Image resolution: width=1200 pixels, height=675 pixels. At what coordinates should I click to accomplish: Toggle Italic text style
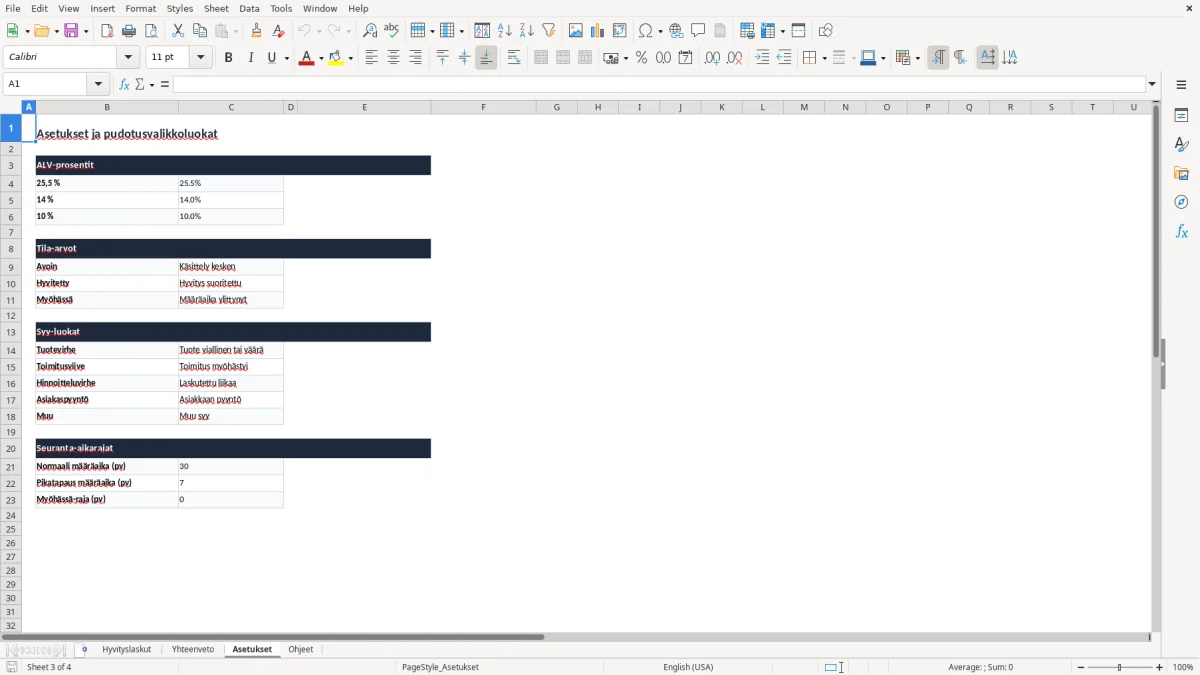point(250,58)
